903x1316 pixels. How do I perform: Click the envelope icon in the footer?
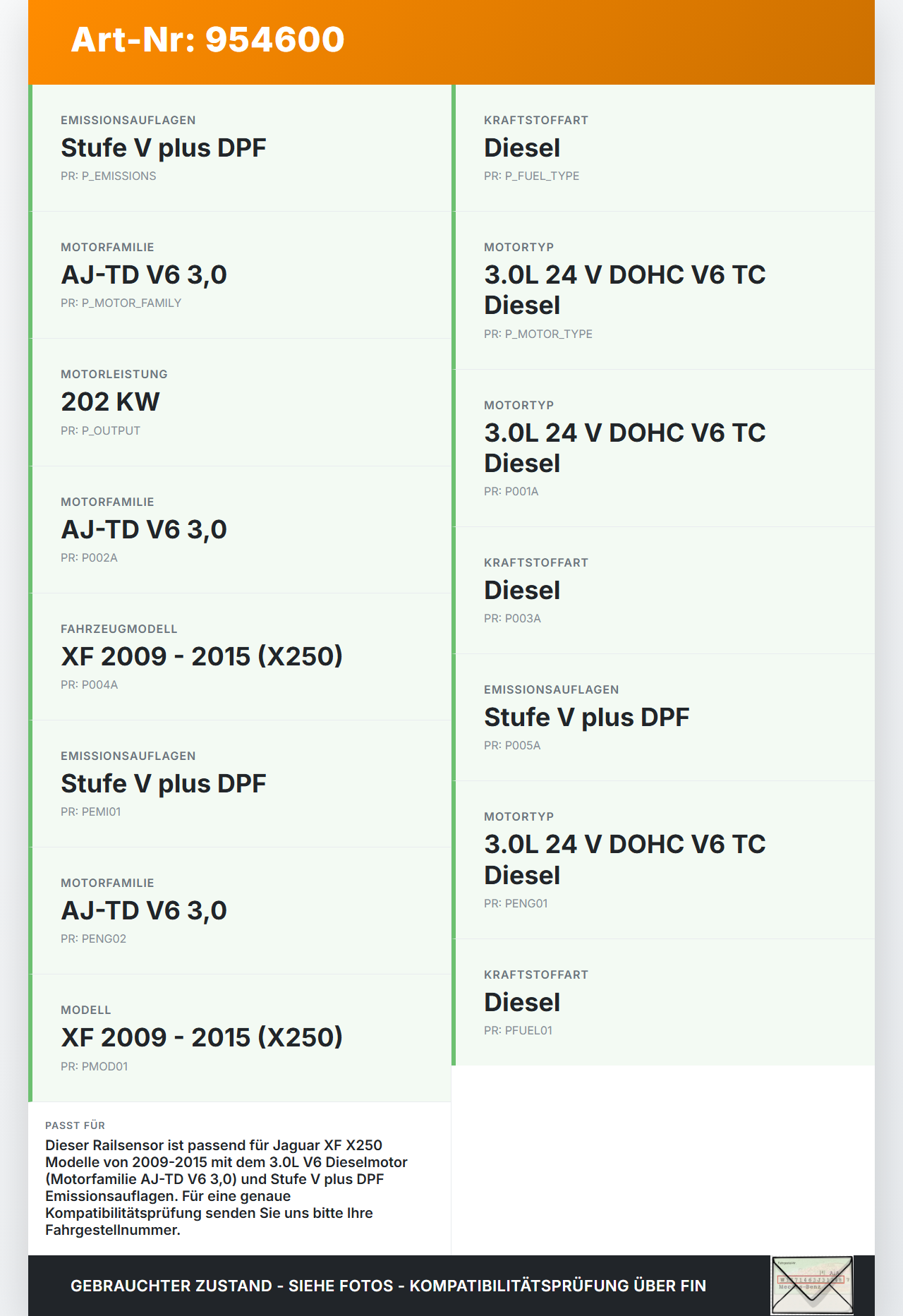(812, 1285)
